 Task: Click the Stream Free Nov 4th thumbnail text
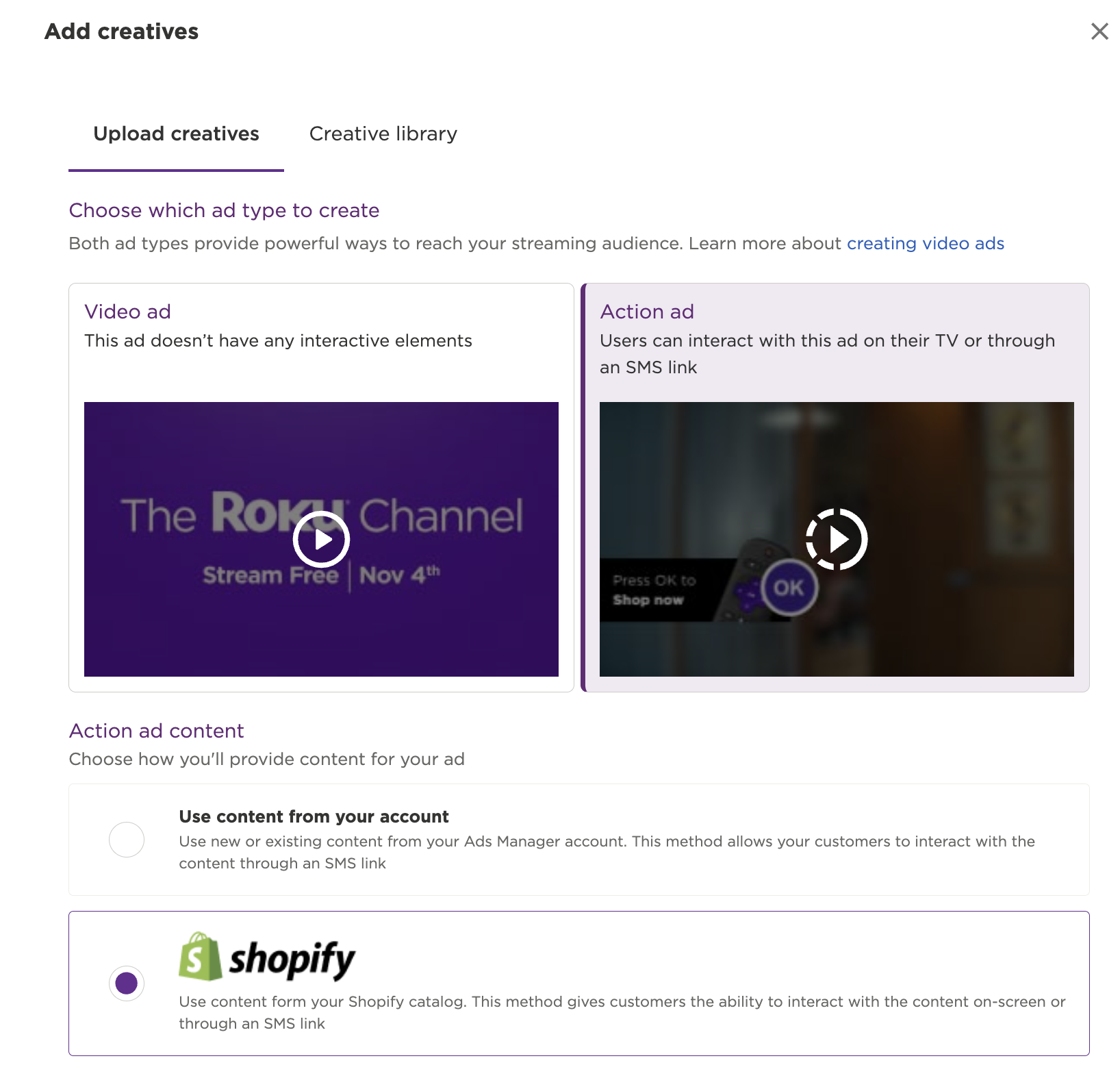[x=321, y=575]
